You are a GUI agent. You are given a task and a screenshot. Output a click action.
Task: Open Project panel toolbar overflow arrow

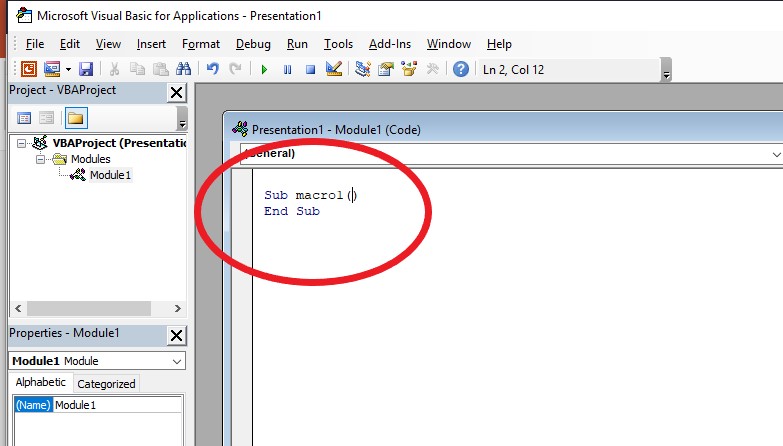pos(182,119)
